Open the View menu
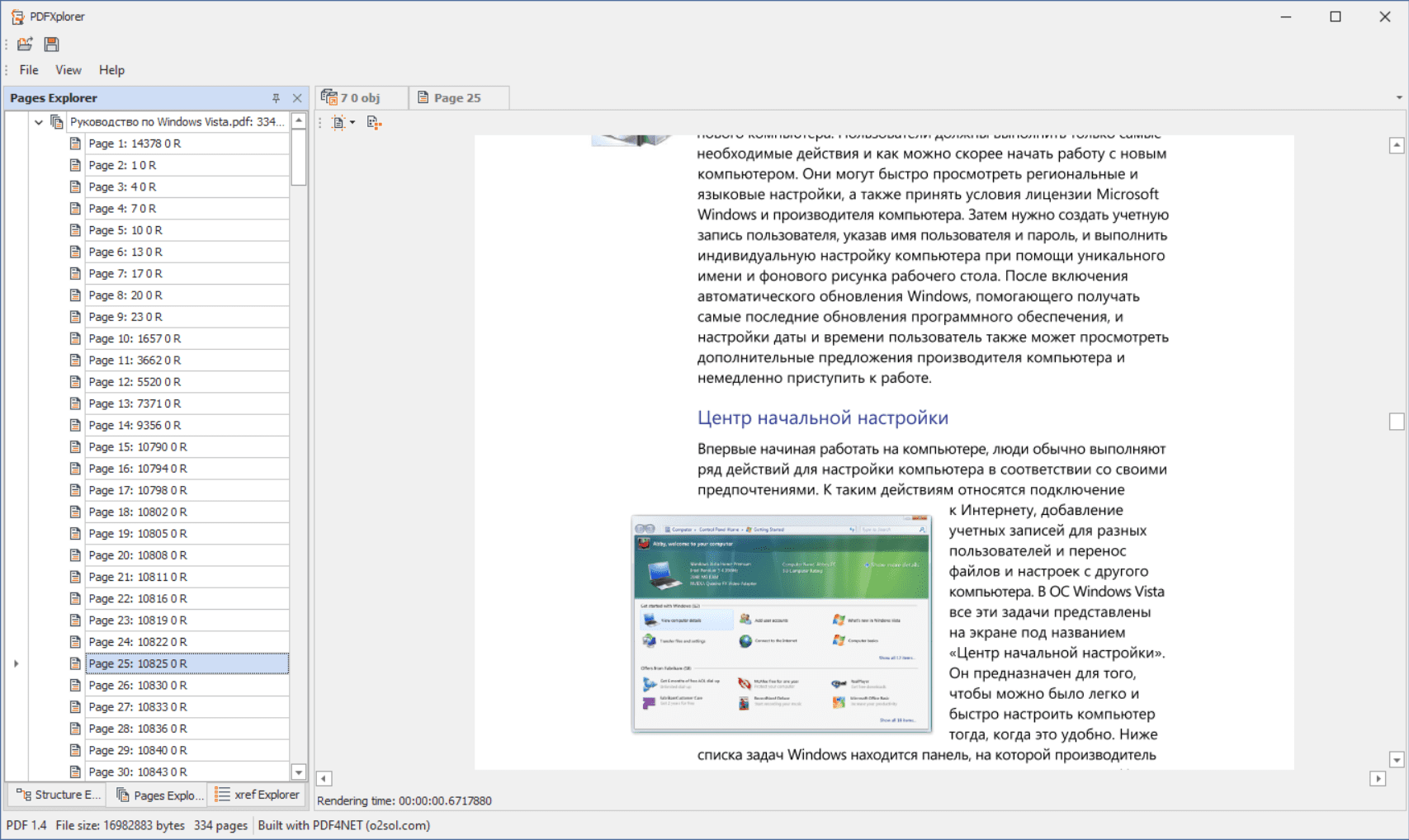 69,70
